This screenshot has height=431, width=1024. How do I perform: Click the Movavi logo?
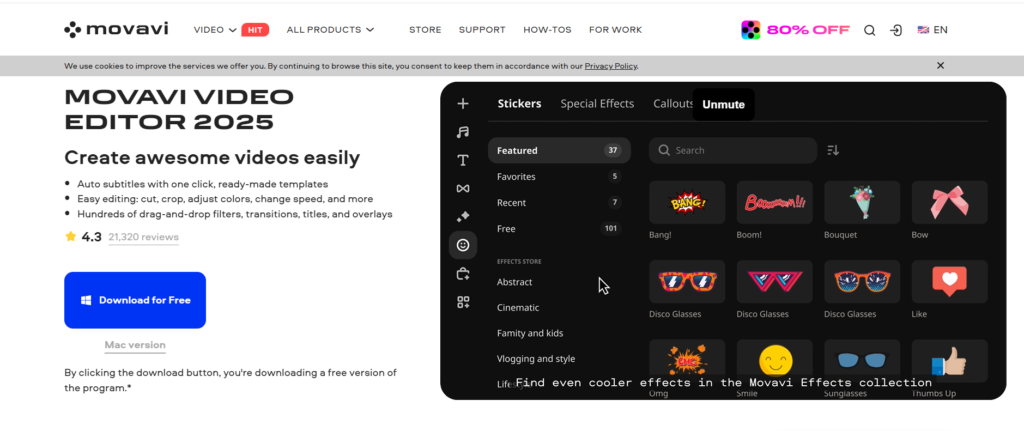pyautogui.click(x=116, y=29)
